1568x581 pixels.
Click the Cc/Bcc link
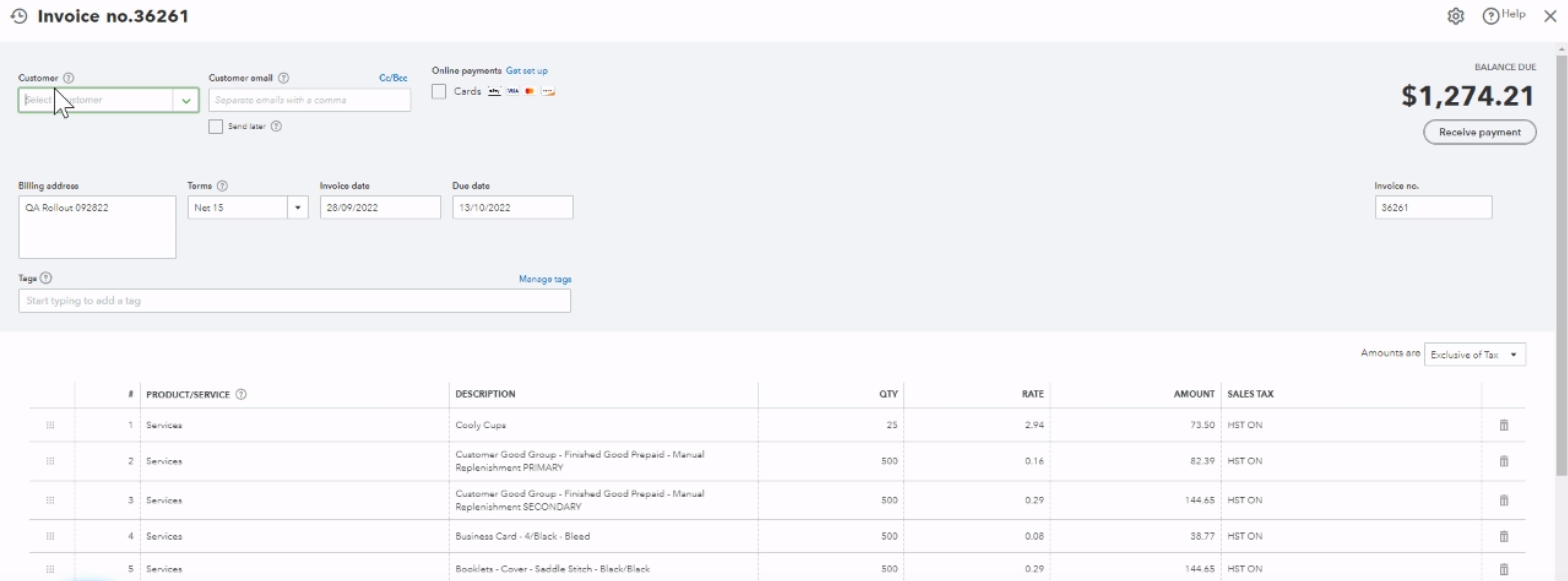pyautogui.click(x=393, y=78)
